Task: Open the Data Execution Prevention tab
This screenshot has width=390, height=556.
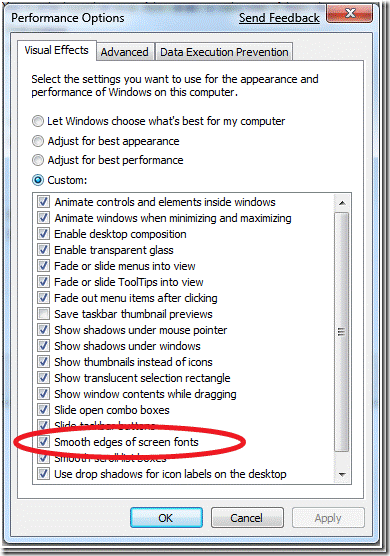Action: point(224,52)
